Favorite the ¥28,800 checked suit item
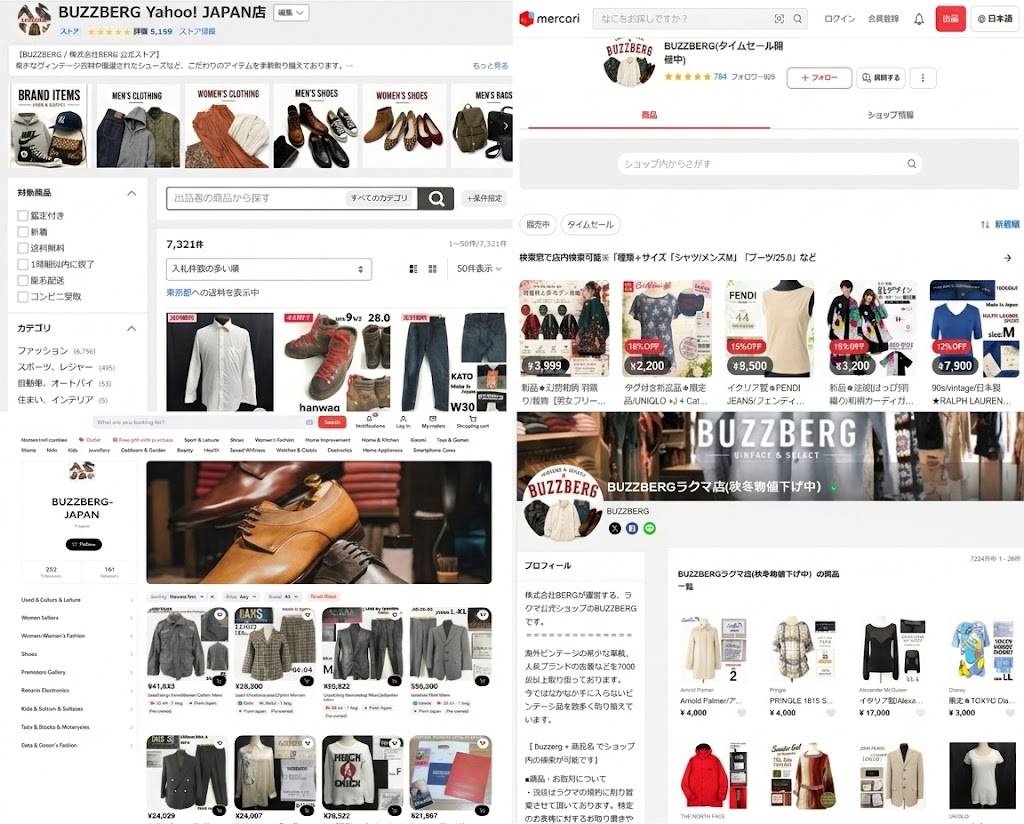This screenshot has height=824, width=1024. pos(308,614)
